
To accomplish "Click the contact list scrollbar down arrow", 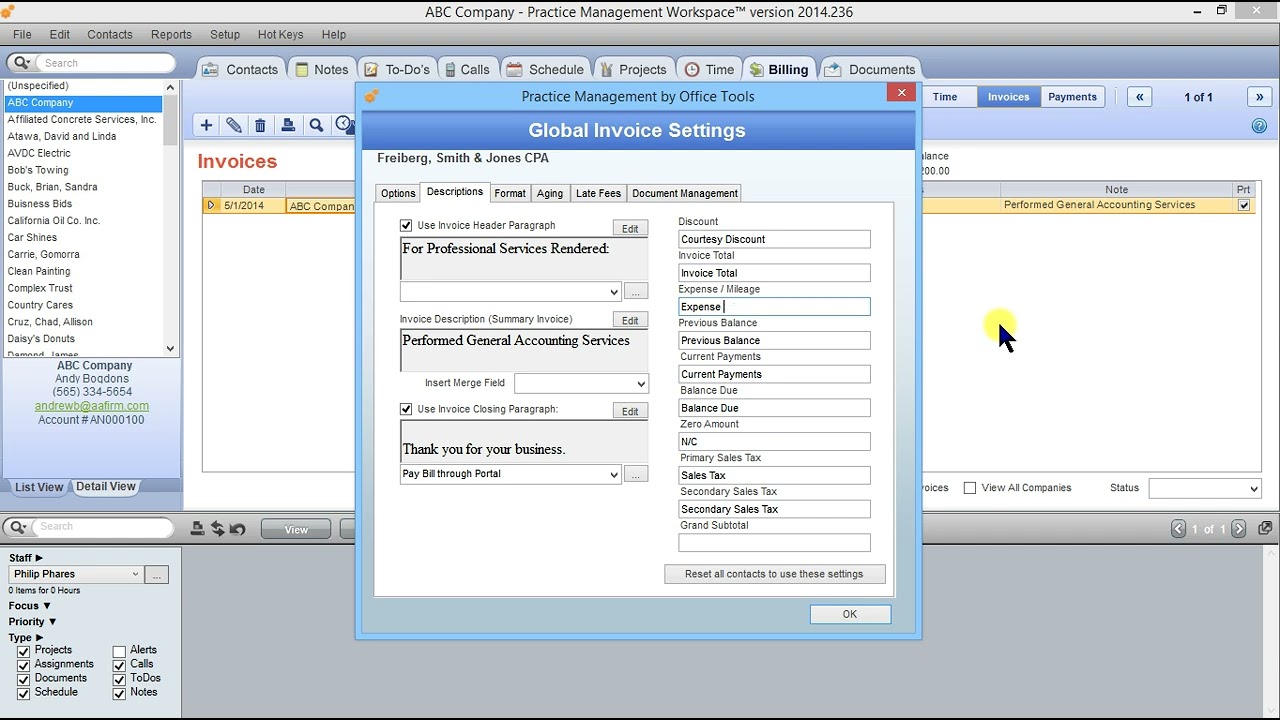I will (x=170, y=349).
